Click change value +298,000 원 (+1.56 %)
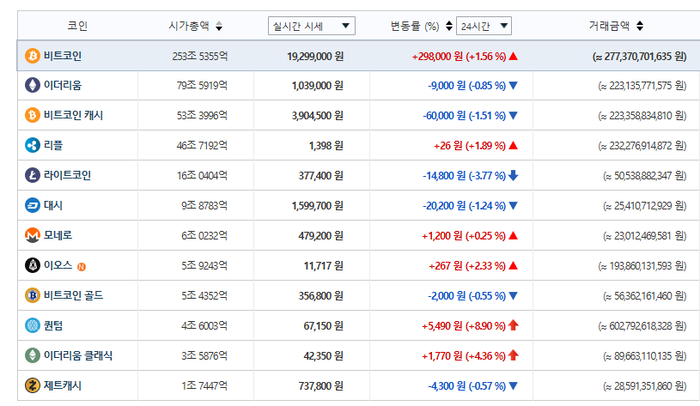The height and width of the screenshot is (406, 700). pos(459,56)
